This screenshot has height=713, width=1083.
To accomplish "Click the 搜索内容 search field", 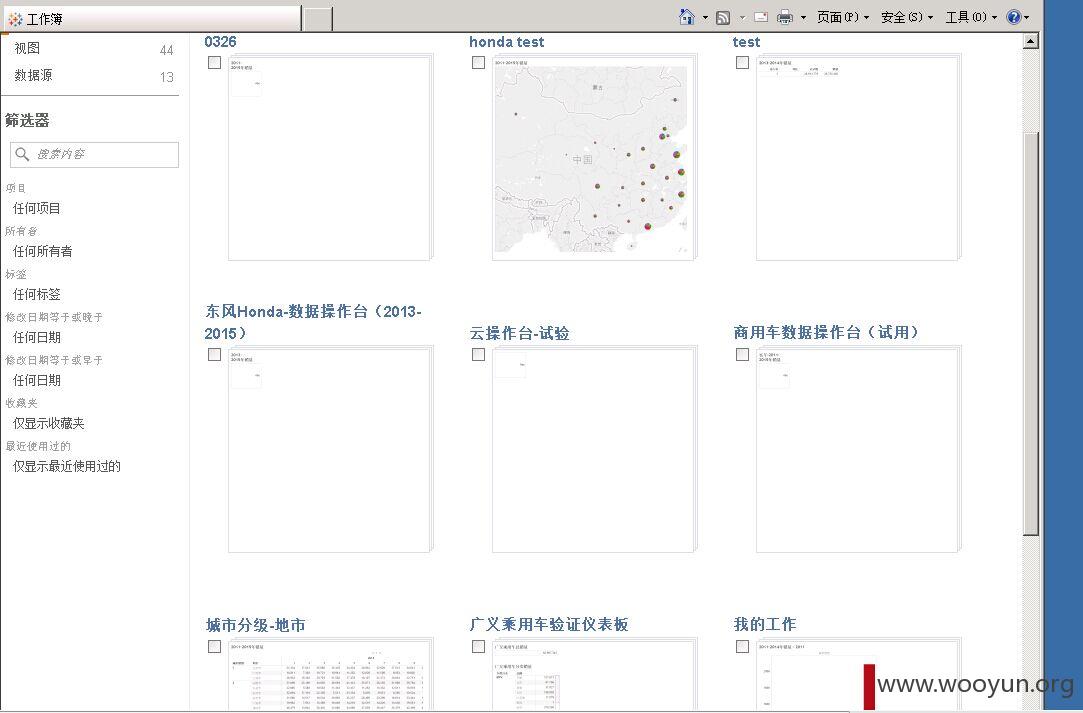I will [x=95, y=154].
